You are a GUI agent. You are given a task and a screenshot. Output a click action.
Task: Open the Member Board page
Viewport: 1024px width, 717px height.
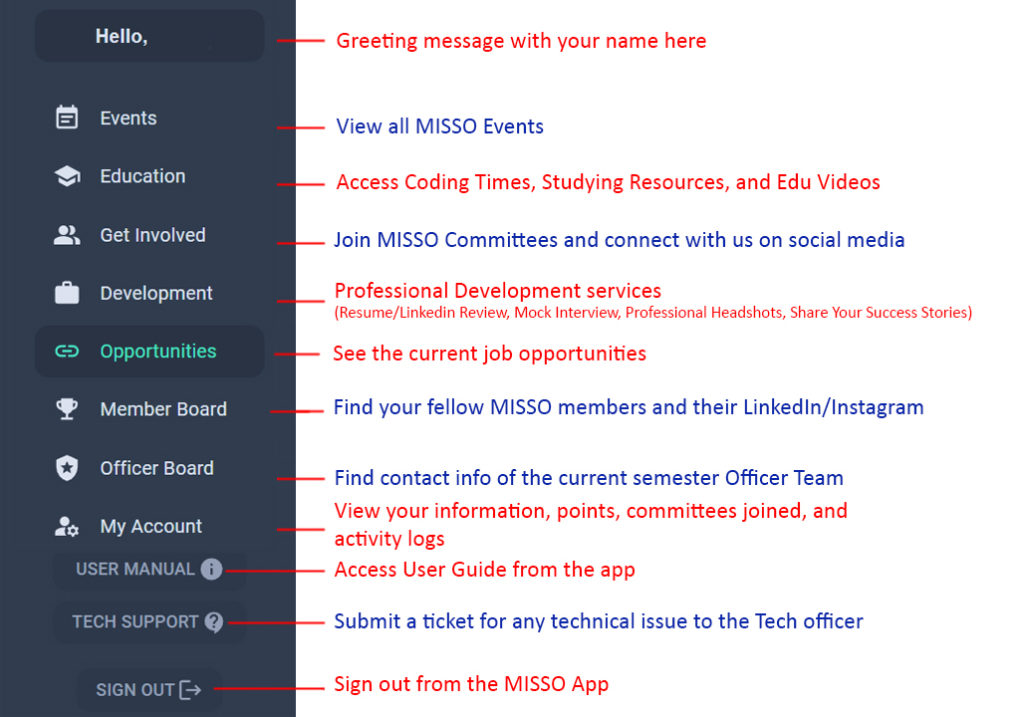[163, 409]
